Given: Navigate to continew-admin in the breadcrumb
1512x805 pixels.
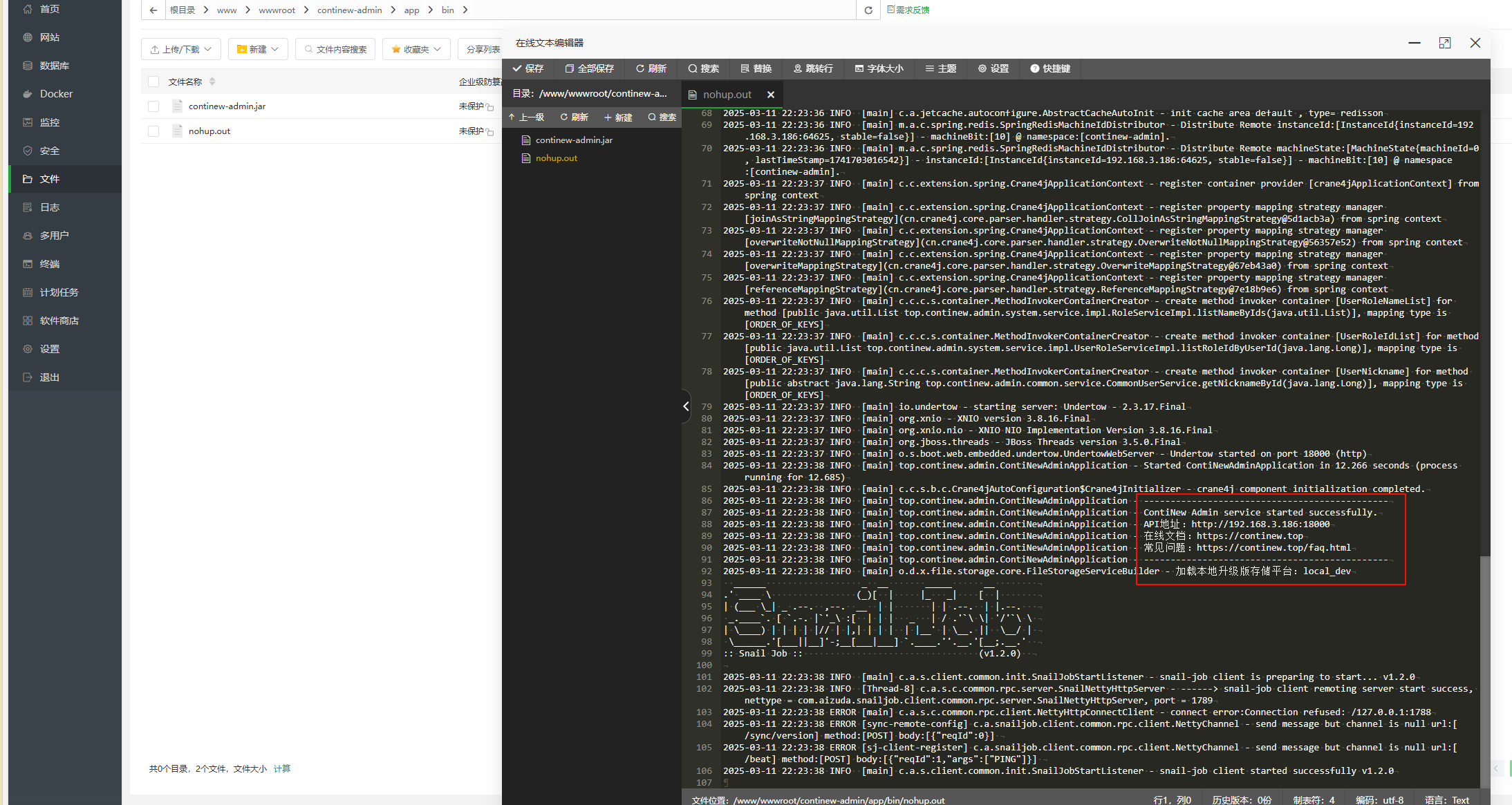Looking at the screenshot, I should (x=350, y=10).
